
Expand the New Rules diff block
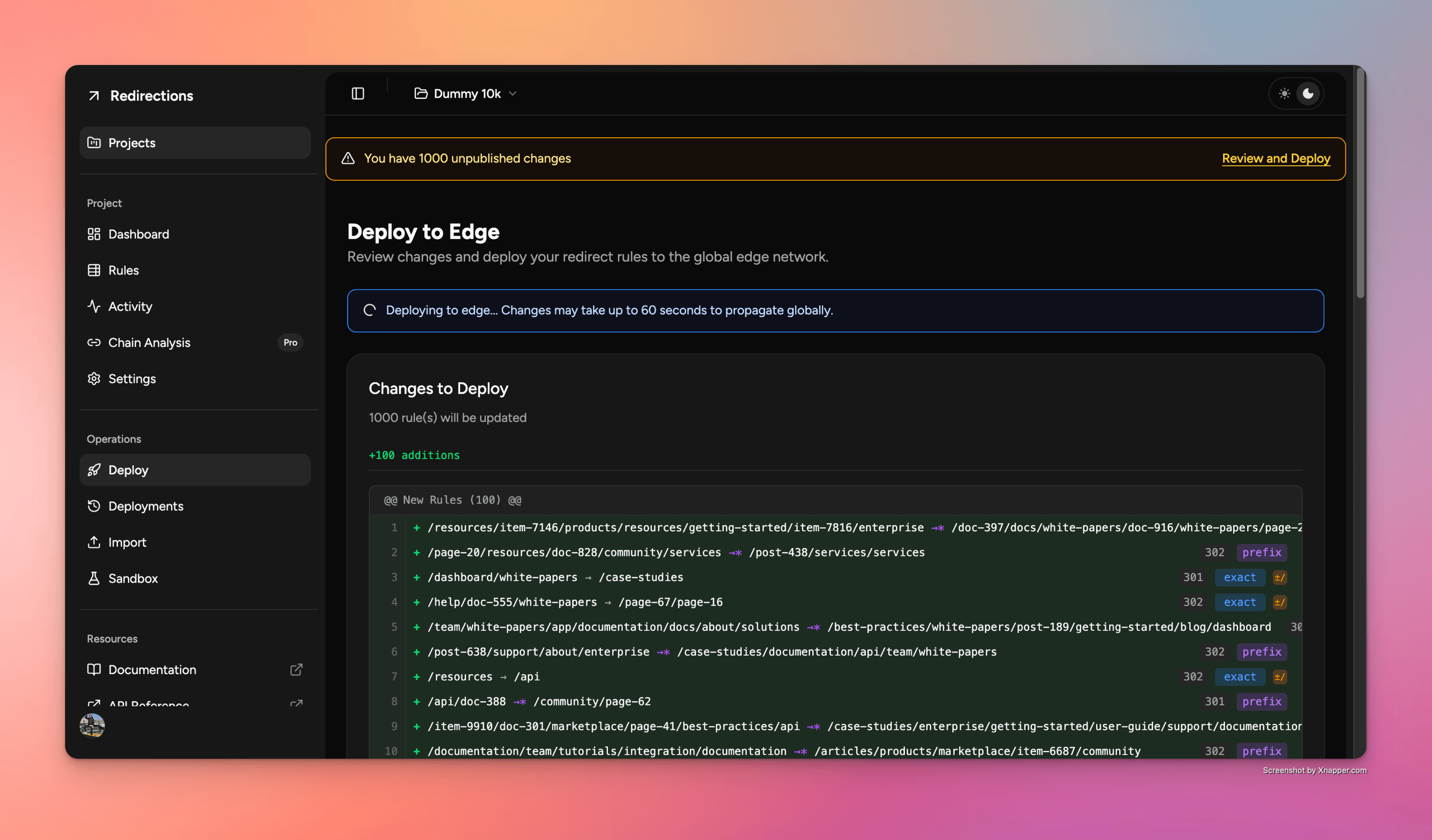click(452, 500)
